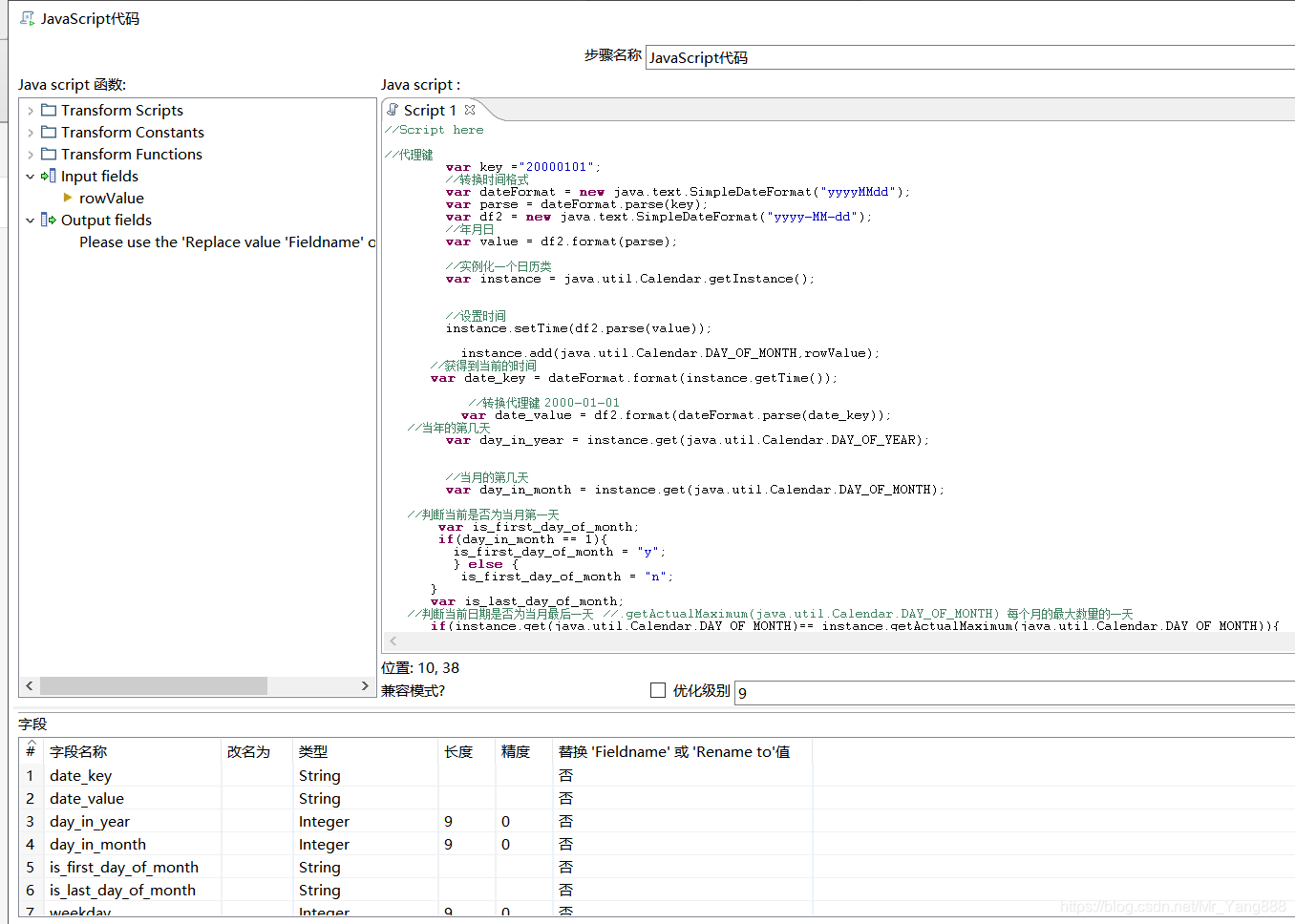Click the rowValue arrow icon

pos(68,198)
